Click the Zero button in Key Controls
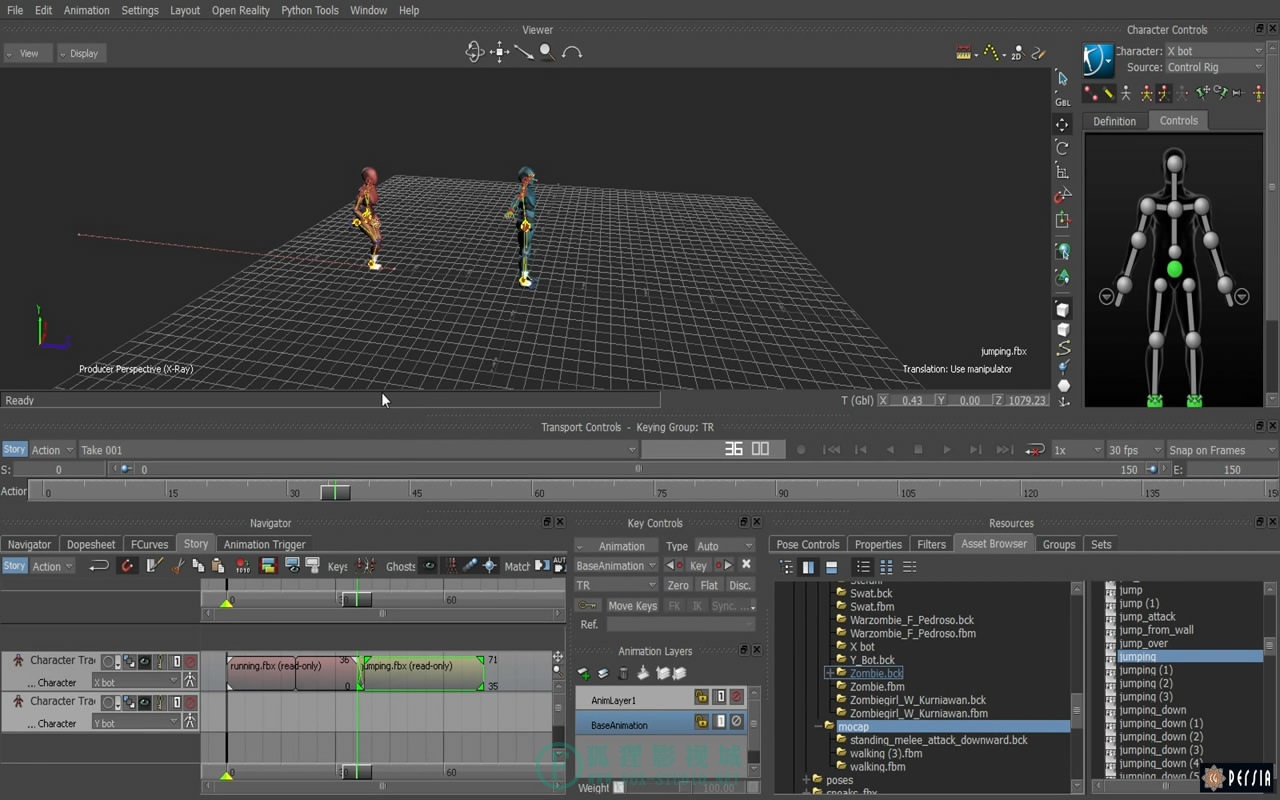The image size is (1280, 800). [678, 585]
